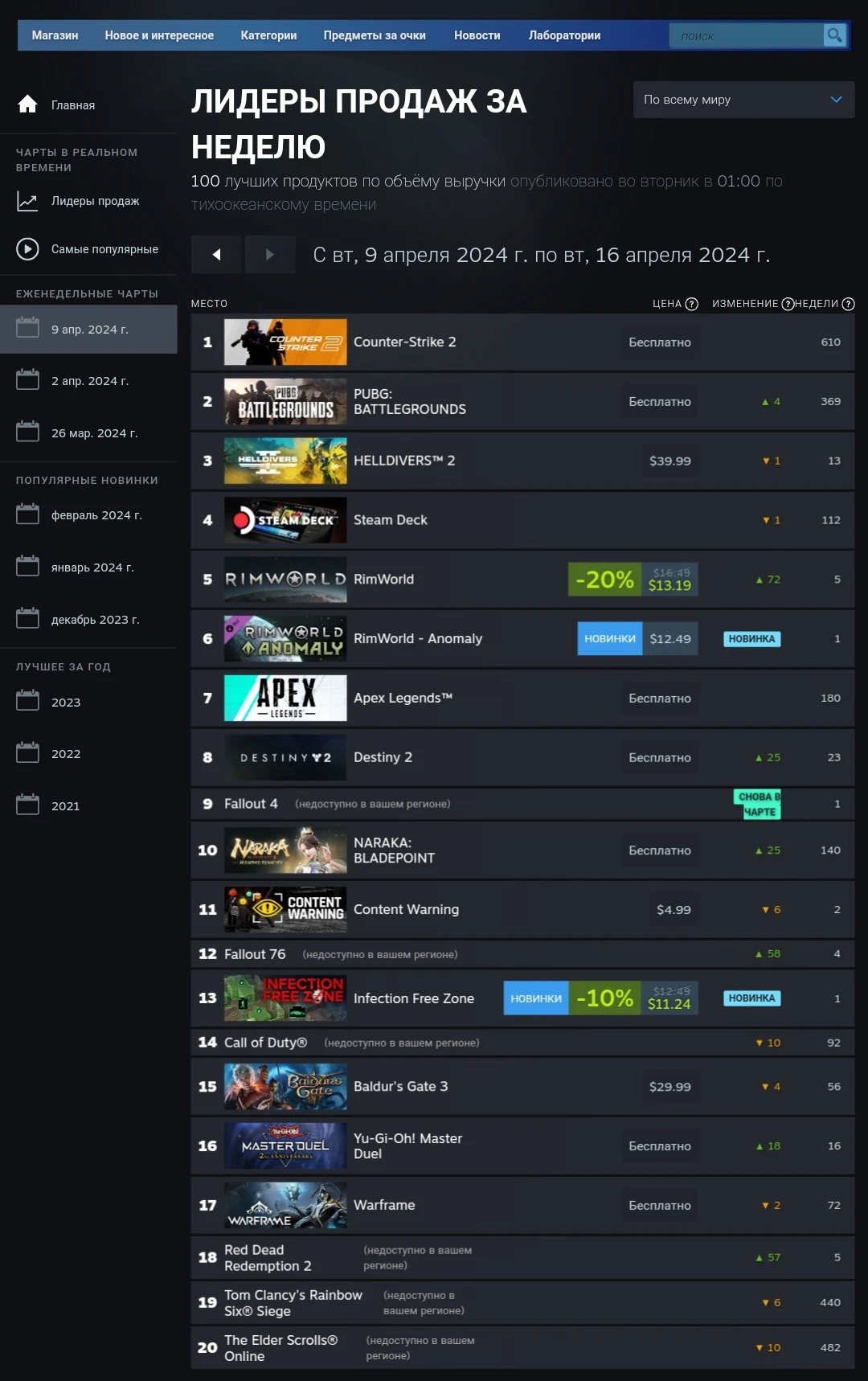
Task: Open the Новое и интересное menu
Action: point(159,35)
